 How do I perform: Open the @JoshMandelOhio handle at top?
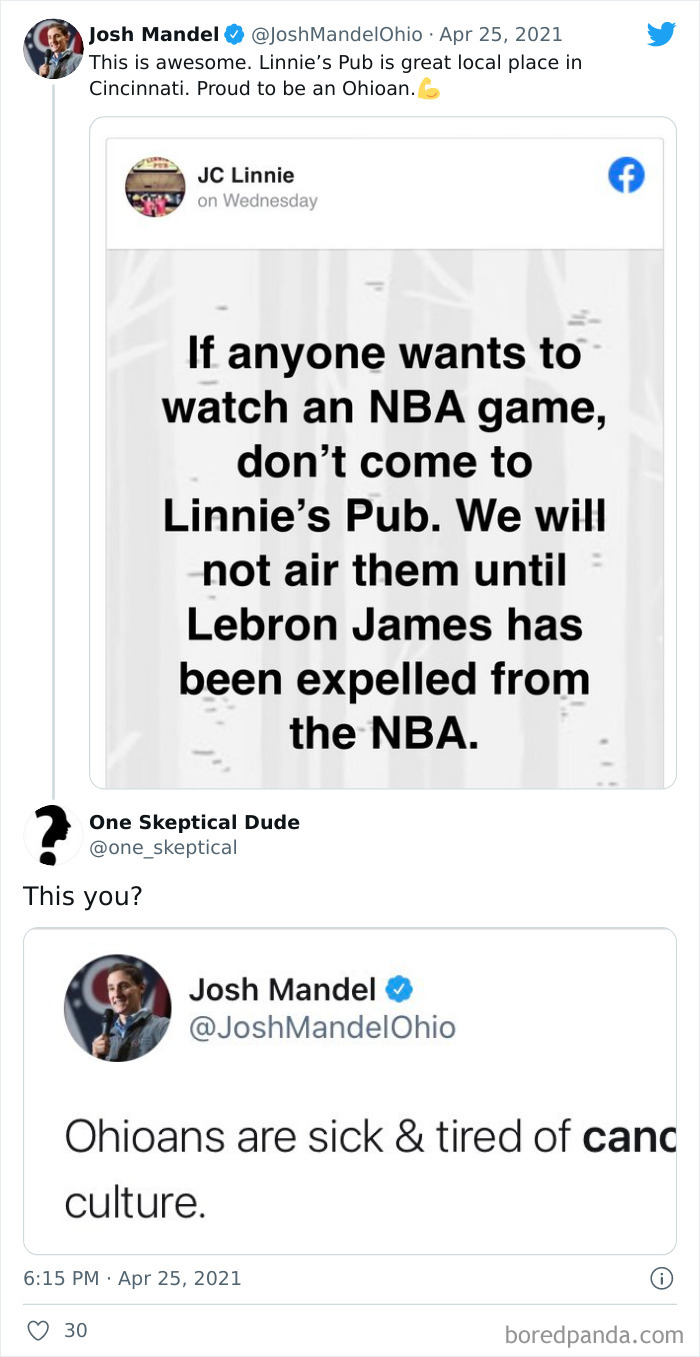[338, 35]
